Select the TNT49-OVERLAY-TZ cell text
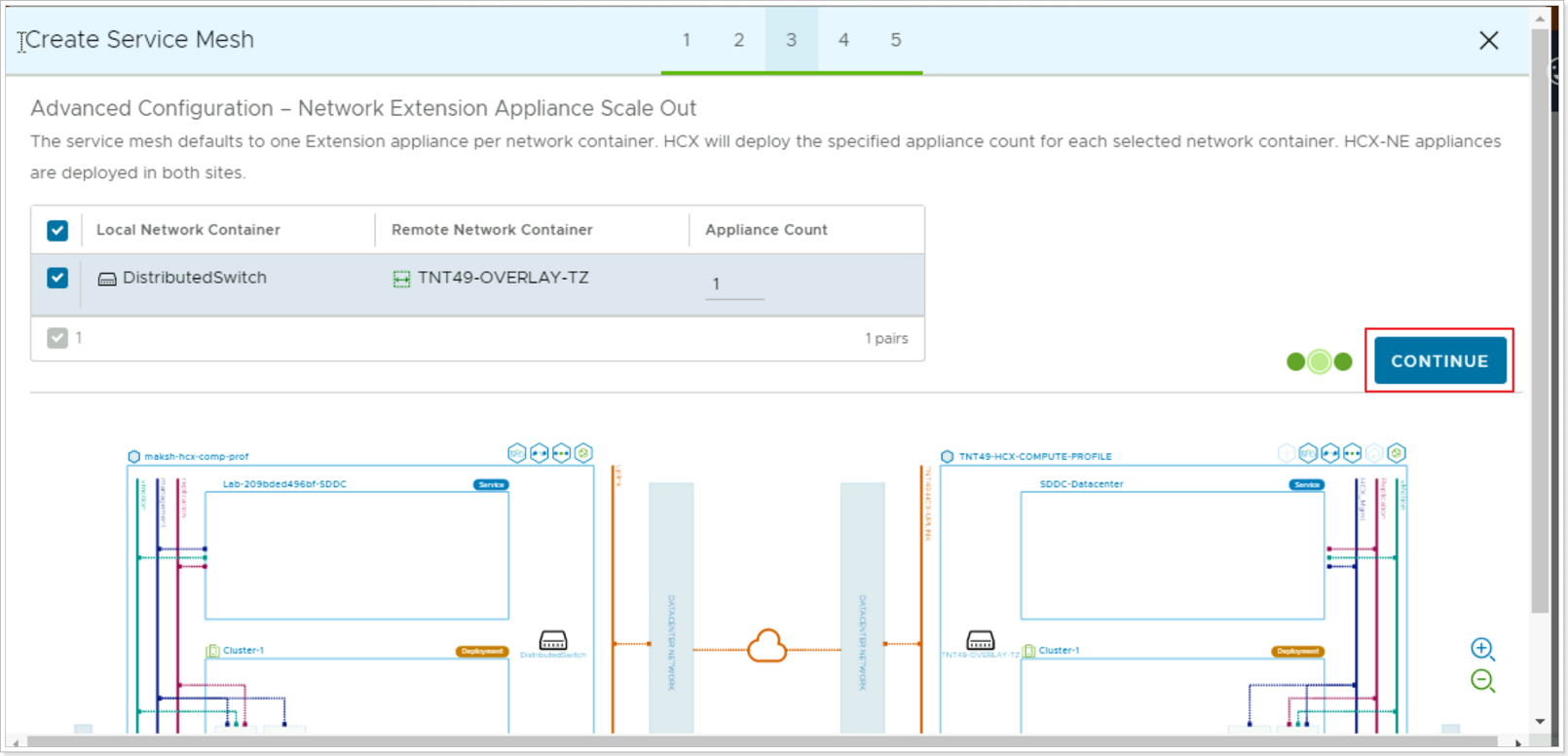 [504, 278]
